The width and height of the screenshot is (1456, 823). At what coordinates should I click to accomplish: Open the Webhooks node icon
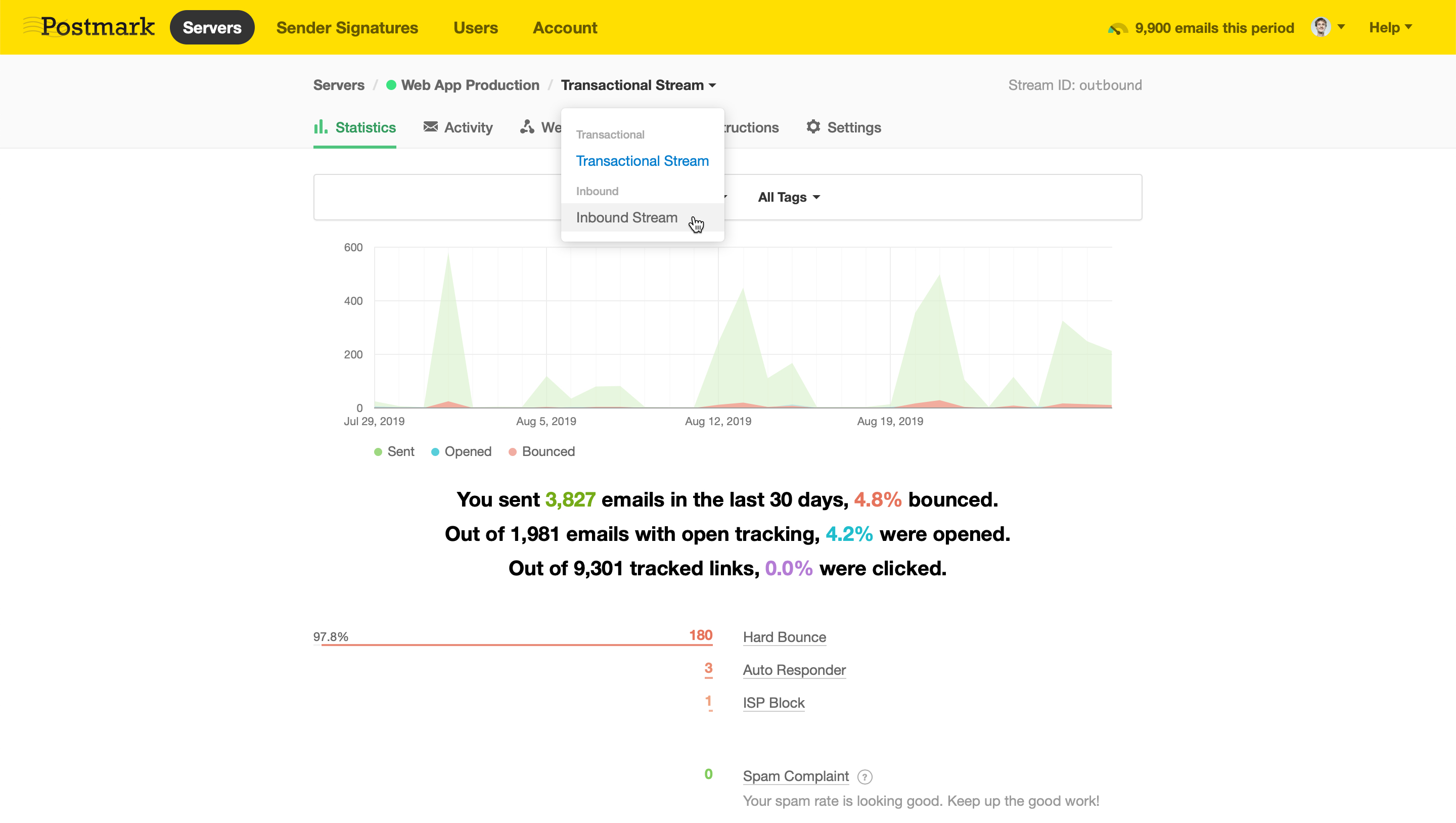(527, 126)
